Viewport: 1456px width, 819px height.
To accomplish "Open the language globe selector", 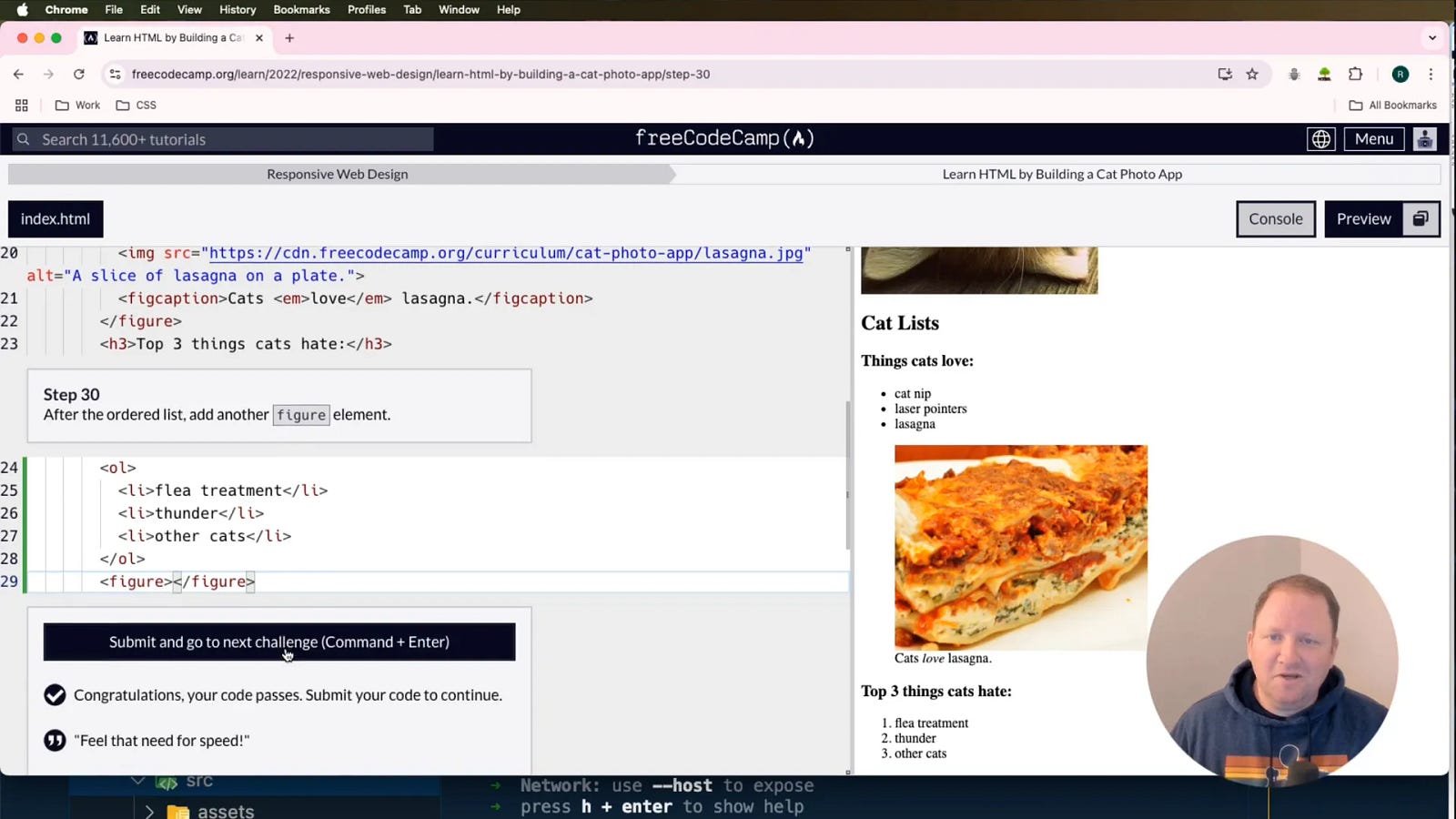I will (x=1320, y=139).
